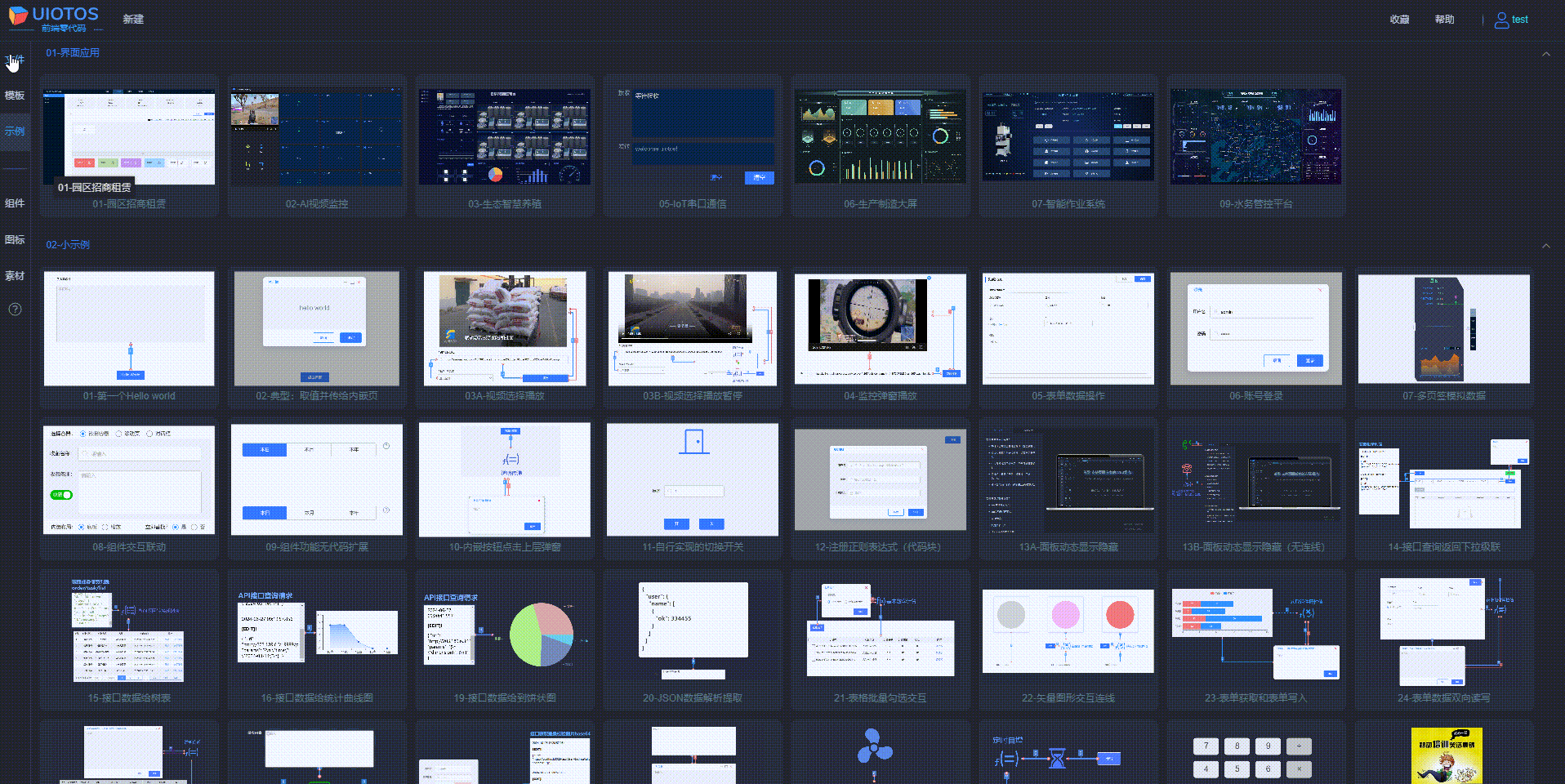View the 13B-面板动态显示隐藏（无连线） thumbnail
1565x784 pixels.
coord(1256,479)
